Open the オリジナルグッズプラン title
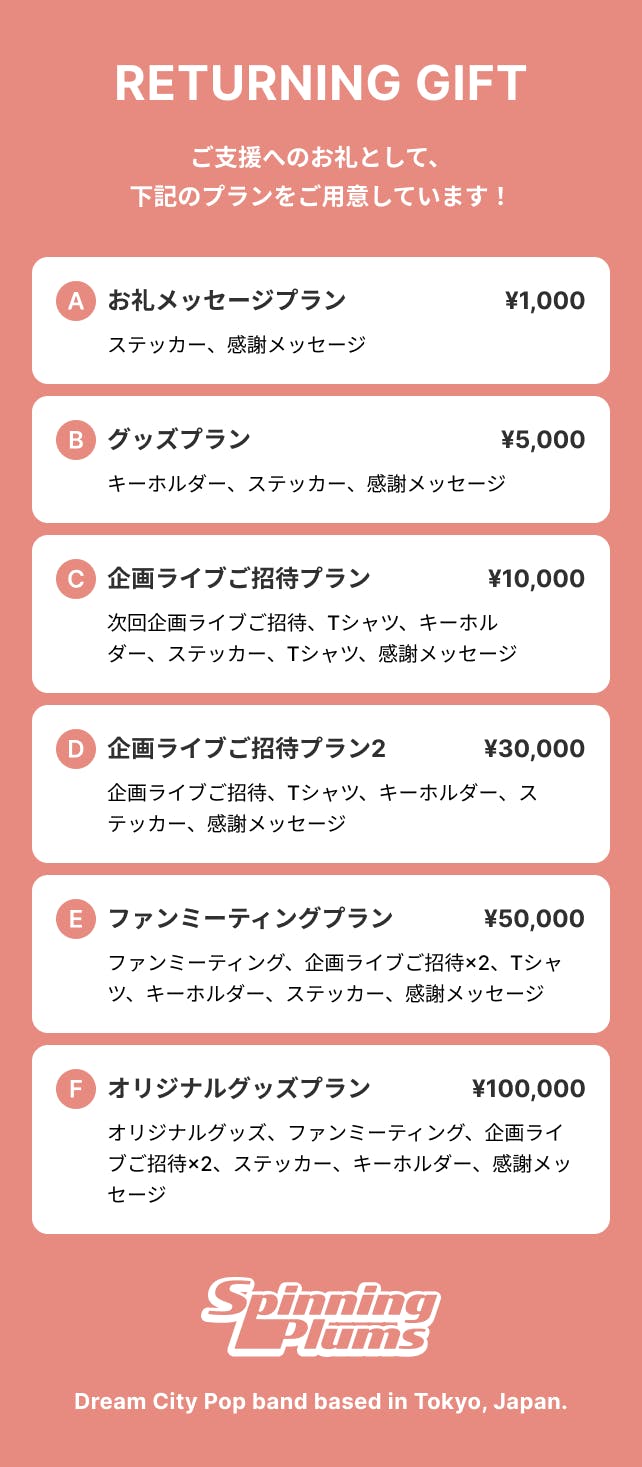 click(239, 1088)
